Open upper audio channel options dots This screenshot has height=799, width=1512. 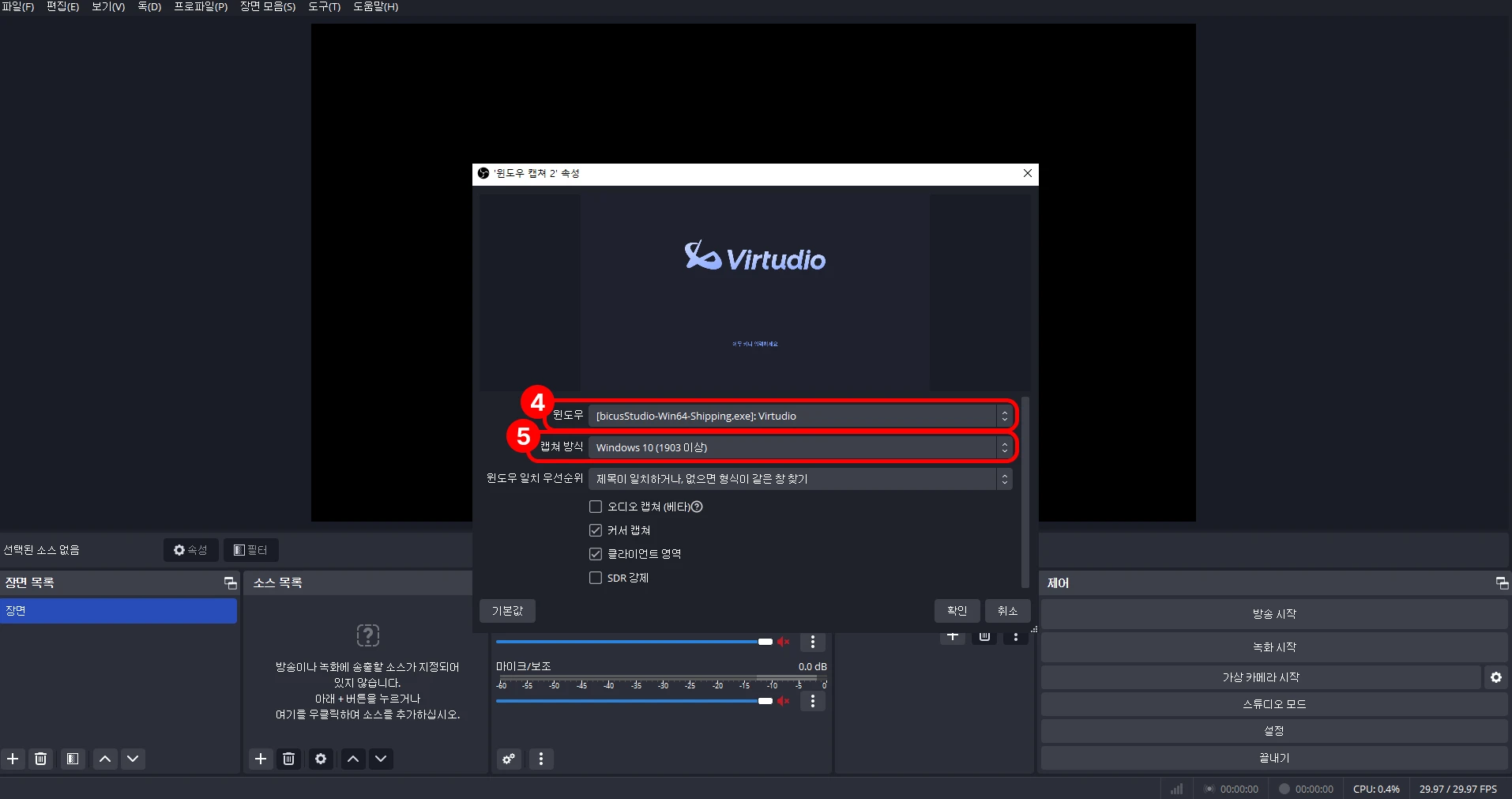coord(813,642)
